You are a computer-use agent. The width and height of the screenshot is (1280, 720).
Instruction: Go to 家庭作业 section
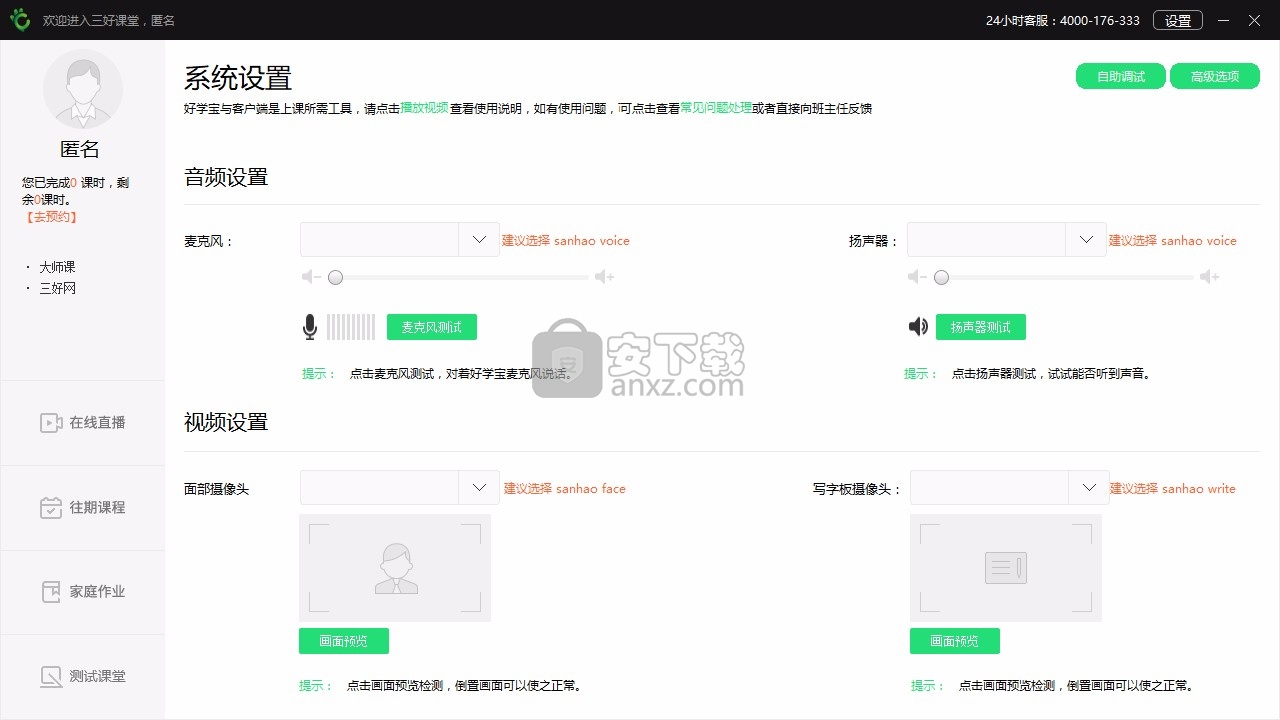click(83, 591)
